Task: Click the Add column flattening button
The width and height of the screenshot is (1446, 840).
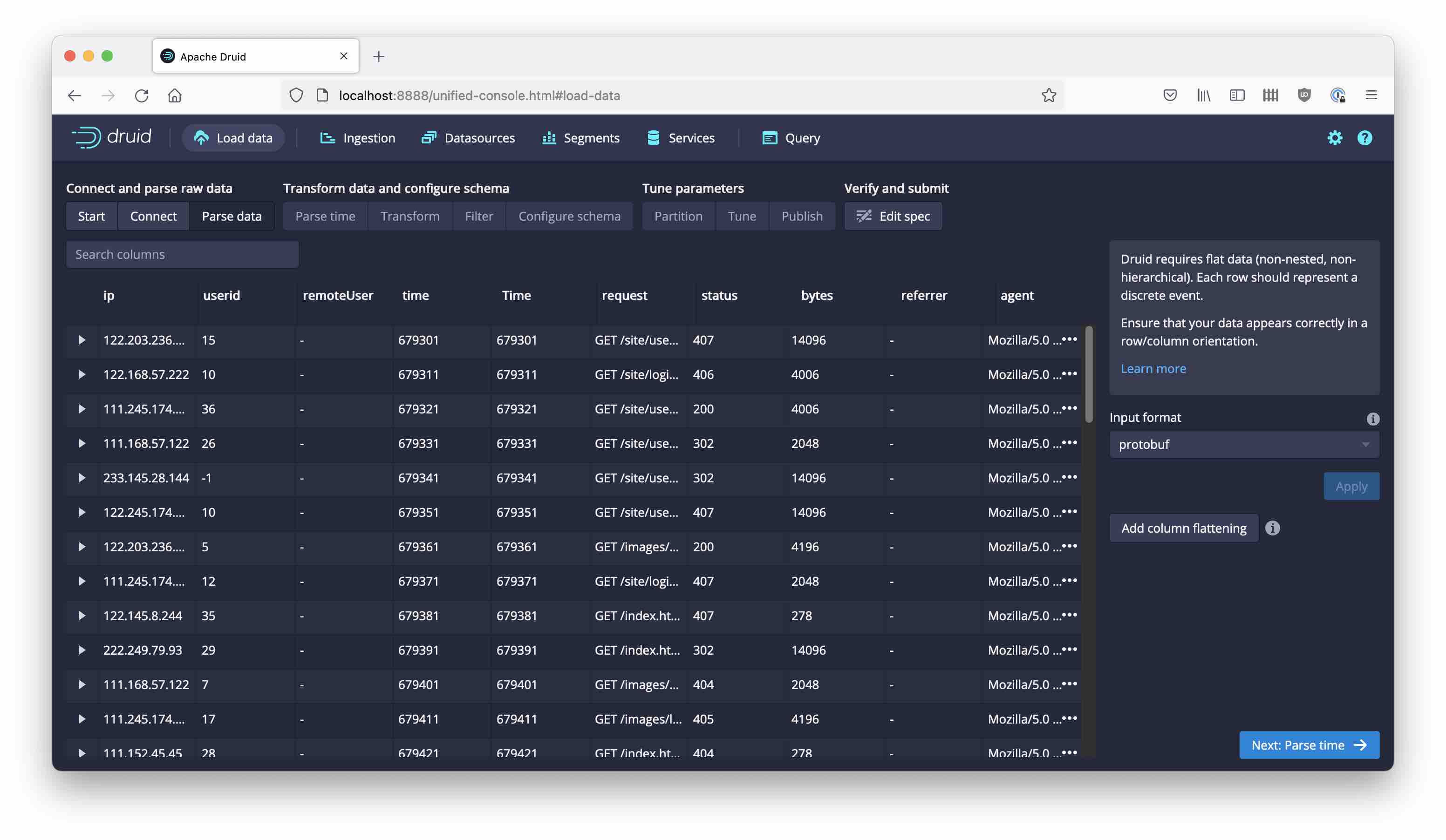Action: click(x=1183, y=528)
